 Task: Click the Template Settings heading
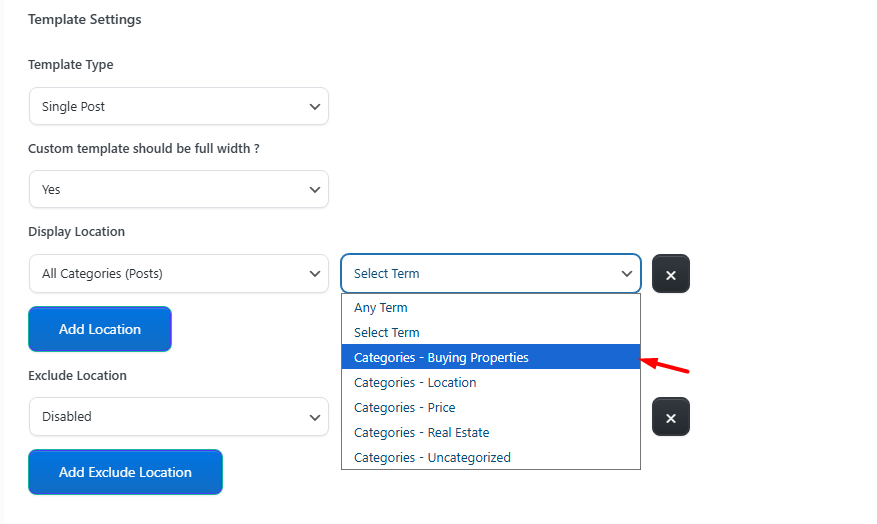click(85, 19)
